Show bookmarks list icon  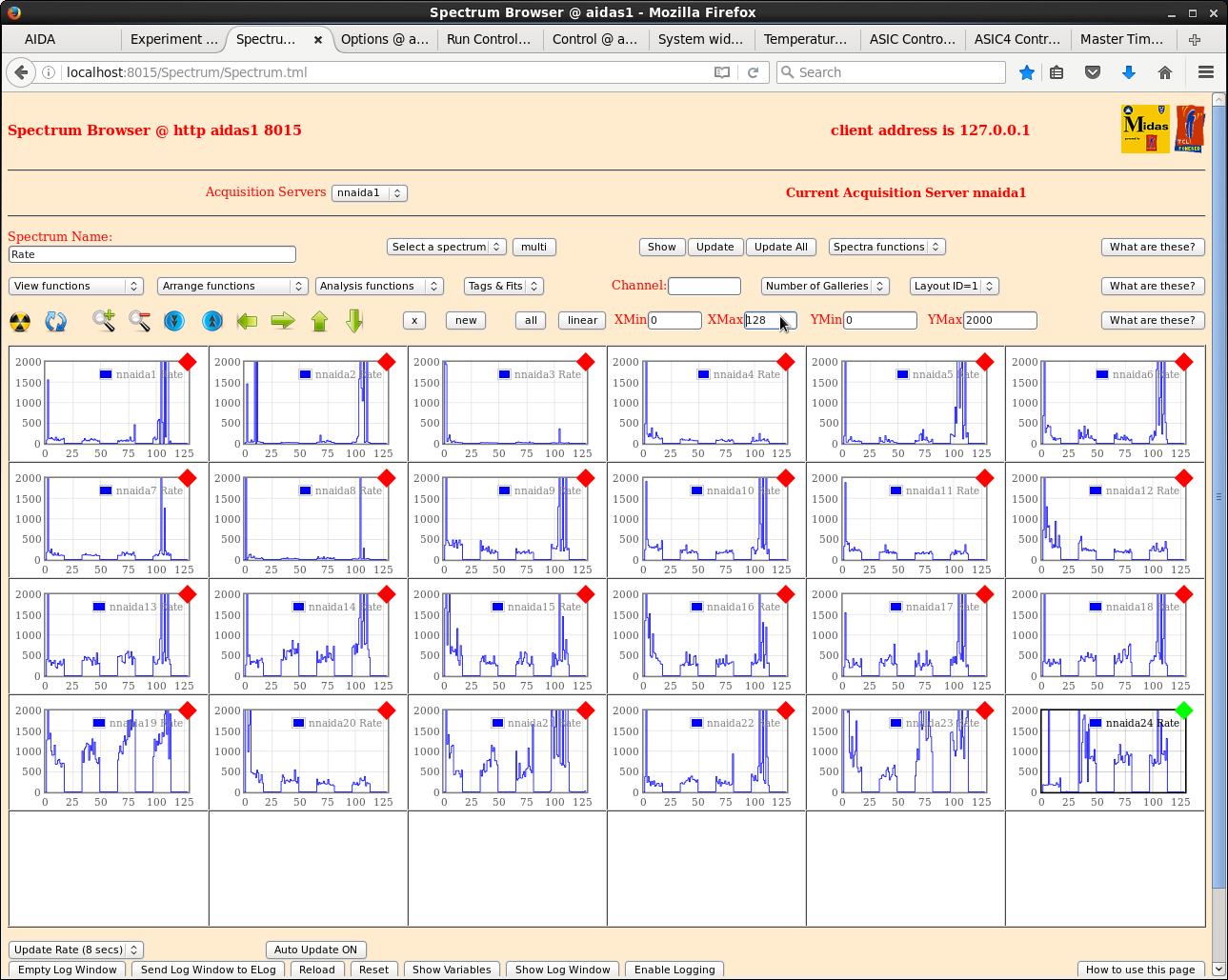1057,72
